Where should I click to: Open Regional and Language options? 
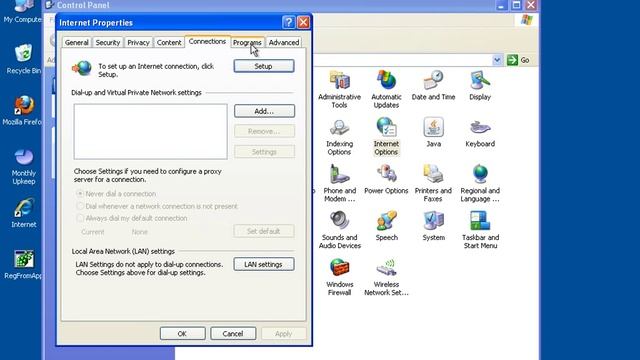click(480, 183)
